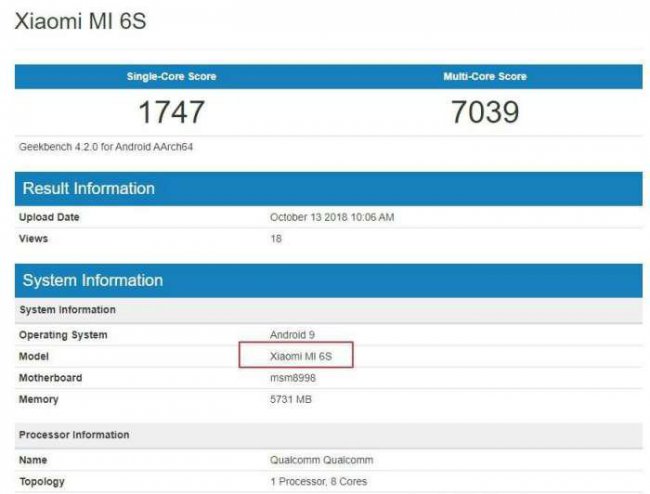Click the Processor Information subheader
This screenshot has height=494, width=650.
329,435
